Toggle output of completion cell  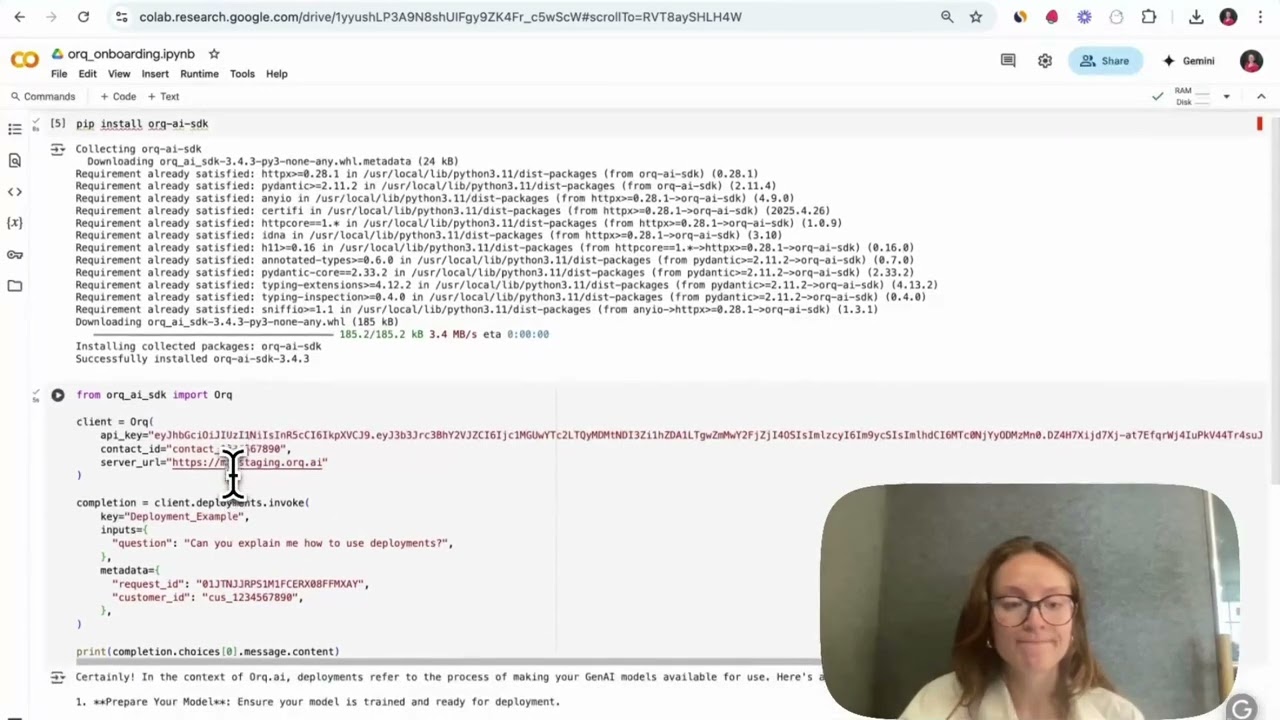[x=58, y=677]
